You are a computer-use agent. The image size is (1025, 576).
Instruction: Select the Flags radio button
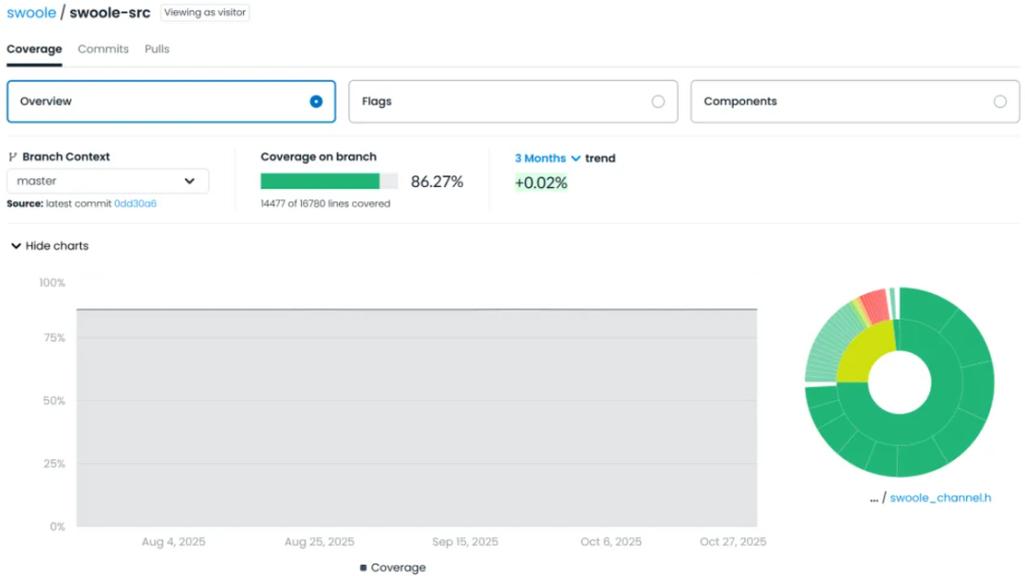(x=658, y=101)
